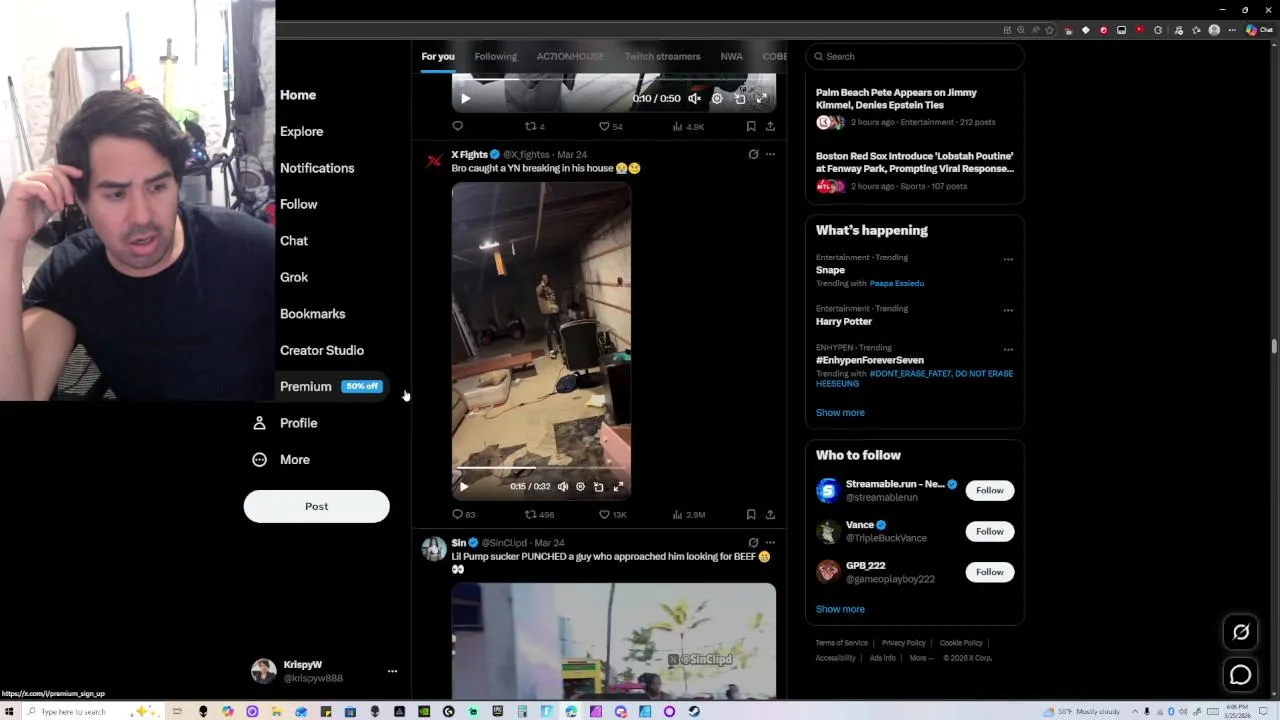Viewport: 1280px width, 720px height.
Task: Show more trends under What's happening
Action: pos(840,412)
